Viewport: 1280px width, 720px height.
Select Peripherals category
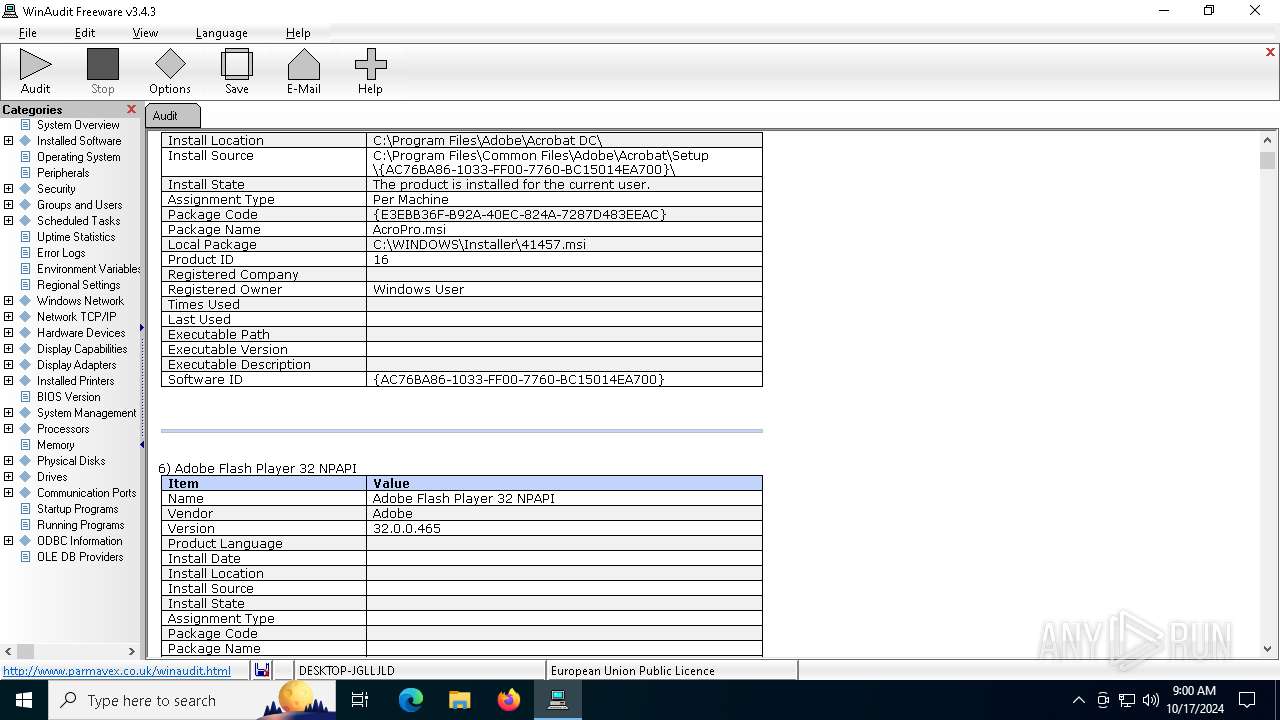(63, 173)
